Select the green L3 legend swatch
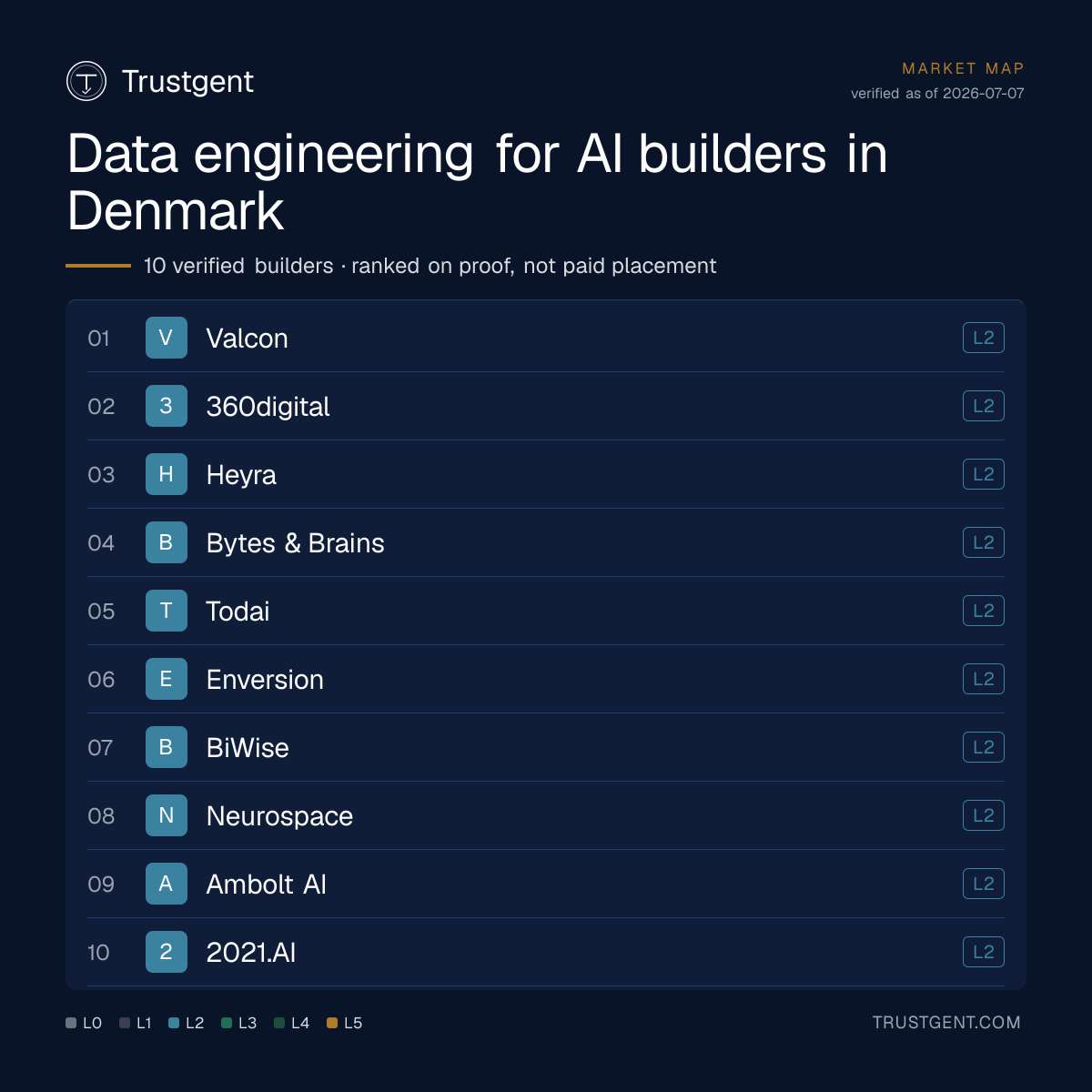This screenshot has width=1092, height=1092. pyautogui.click(x=227, y=1023)
